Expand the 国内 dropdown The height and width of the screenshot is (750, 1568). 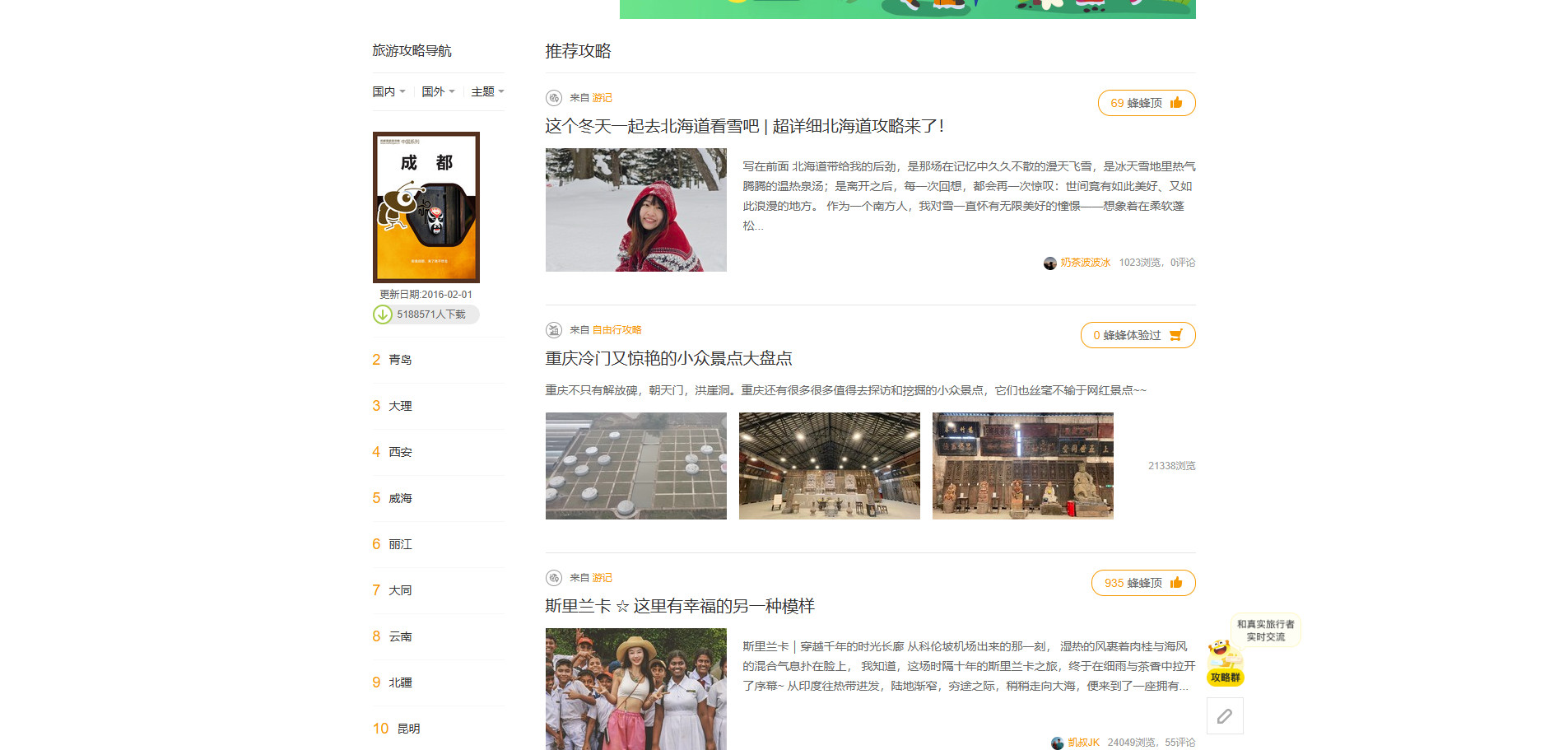tap(389, 91)
